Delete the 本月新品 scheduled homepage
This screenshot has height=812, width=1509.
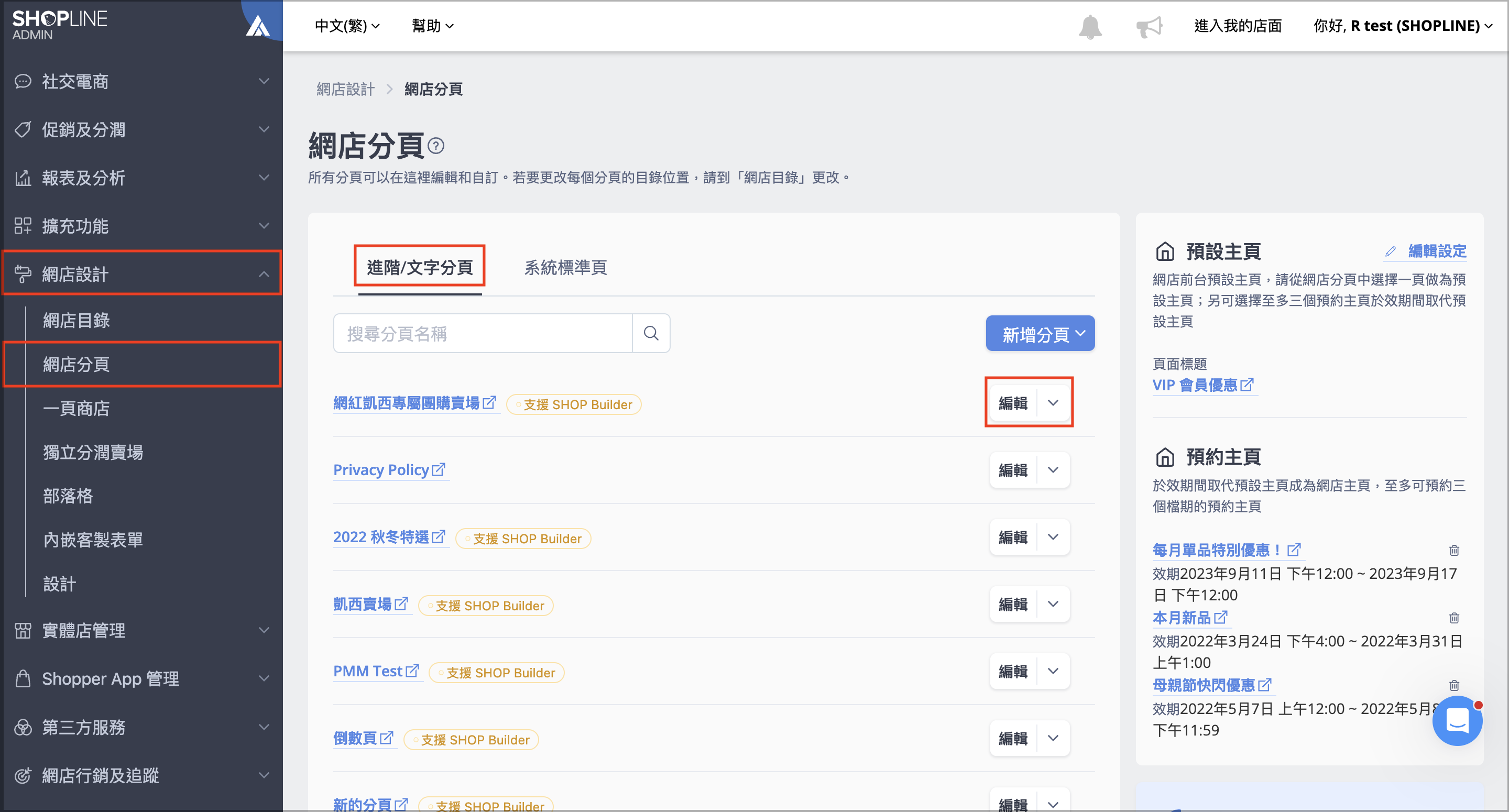click(x=1454, y=618)
